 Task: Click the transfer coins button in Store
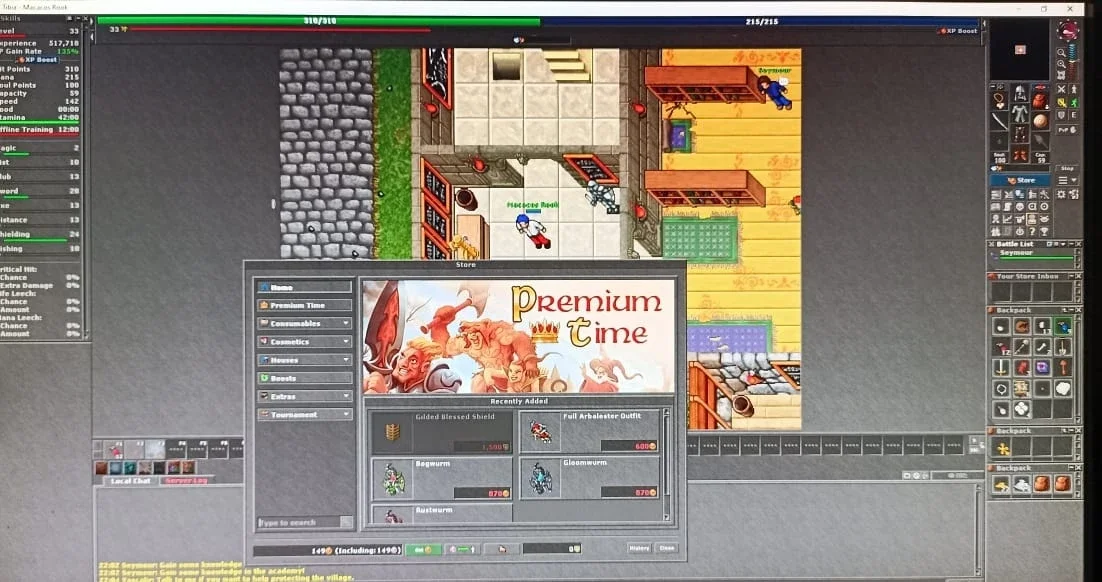pyautogui.click(x=462, y=548)
